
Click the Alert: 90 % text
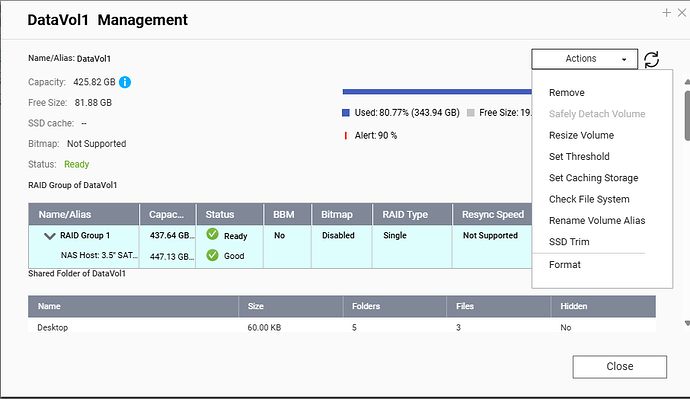(376, 135)
